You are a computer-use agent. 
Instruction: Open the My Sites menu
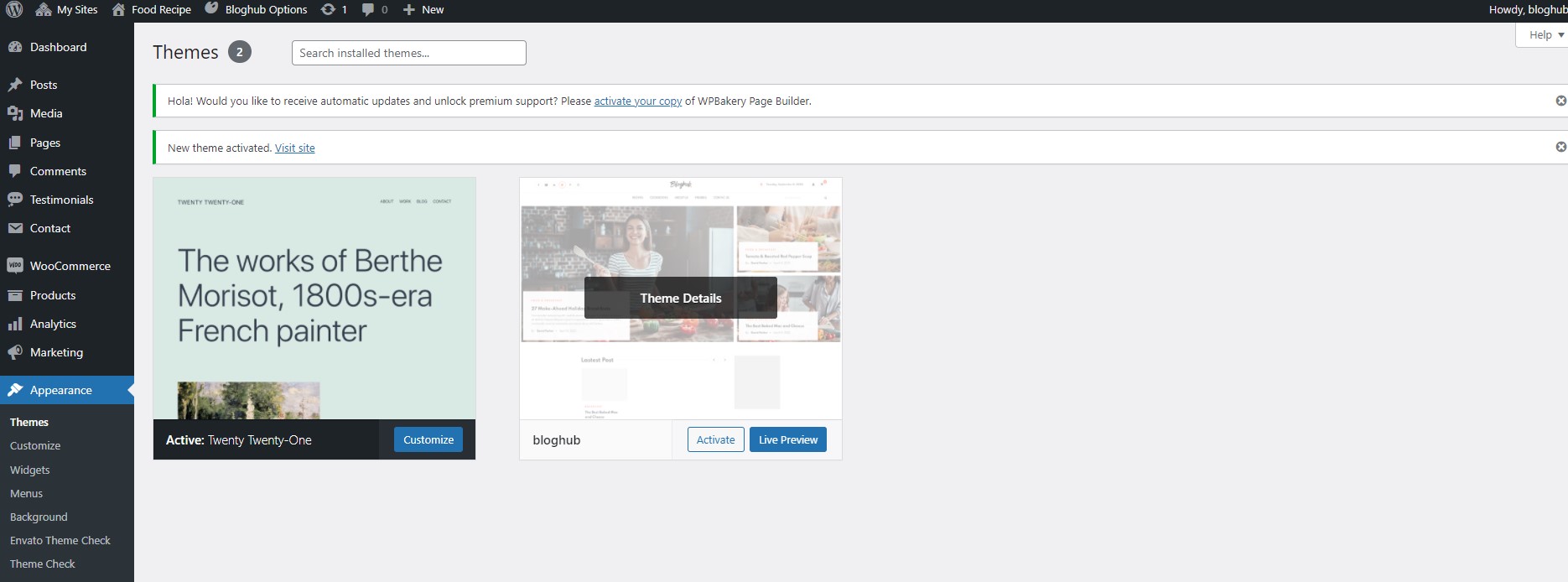[x=67, y=9]
